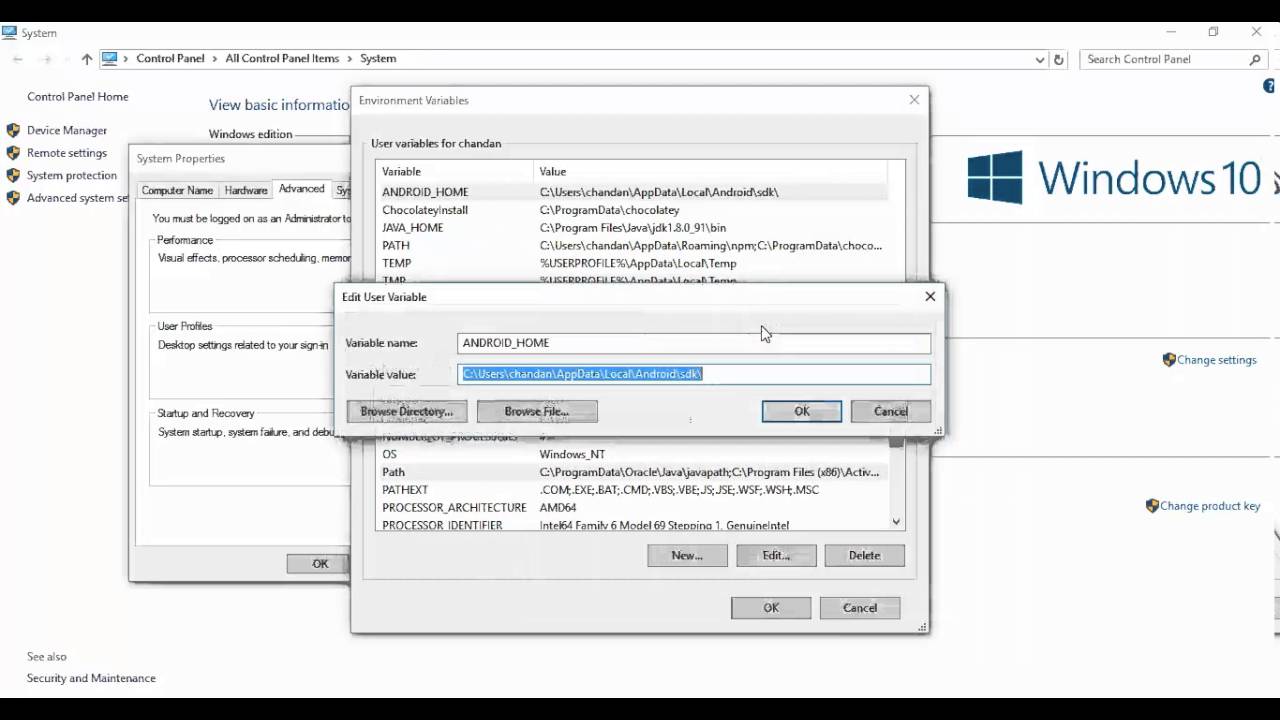Select ChocolateyInstall user variable row
Viewport: 1280px width, 720px height.
point(632,210)
